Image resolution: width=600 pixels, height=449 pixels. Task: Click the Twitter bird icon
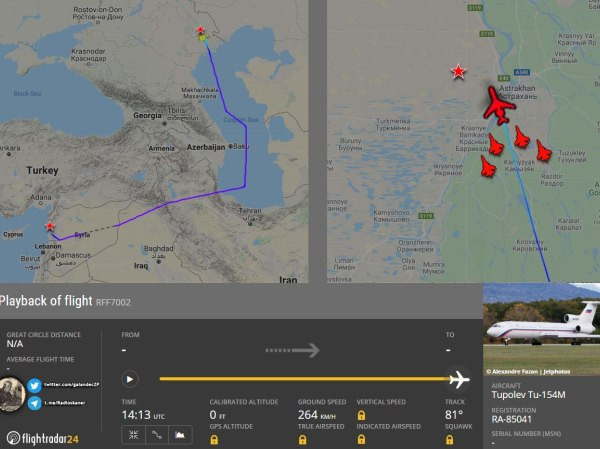35,385
